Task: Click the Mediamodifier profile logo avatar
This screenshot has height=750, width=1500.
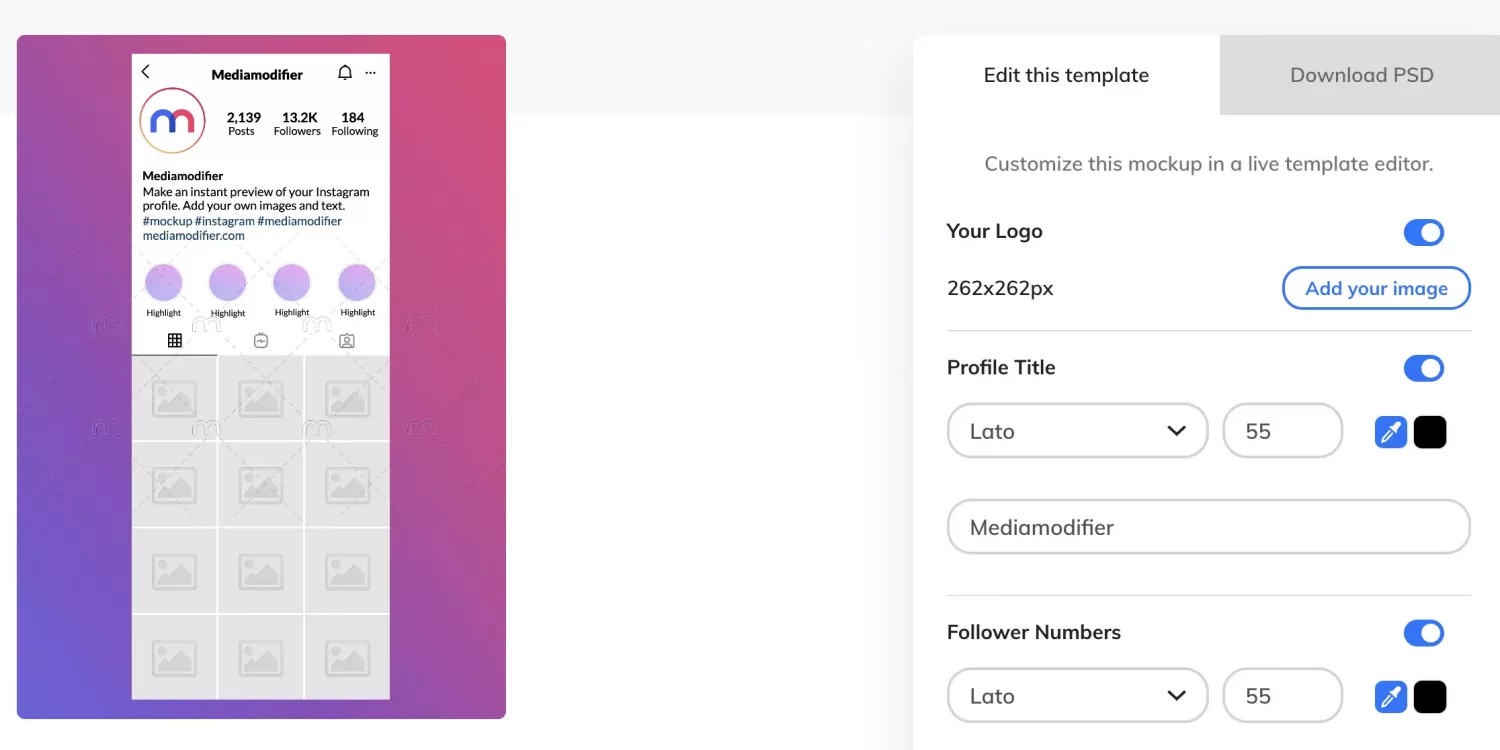Action: 172,121
